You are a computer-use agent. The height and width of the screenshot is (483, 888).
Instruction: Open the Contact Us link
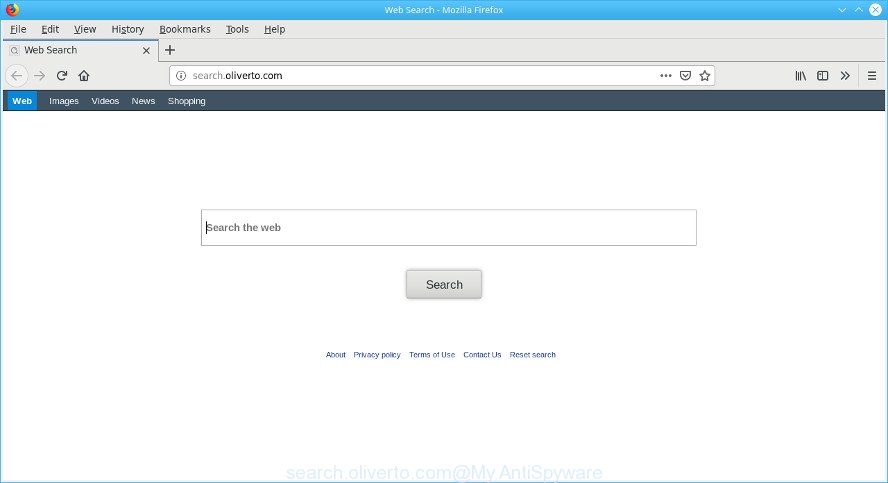[x=482, y=354]
